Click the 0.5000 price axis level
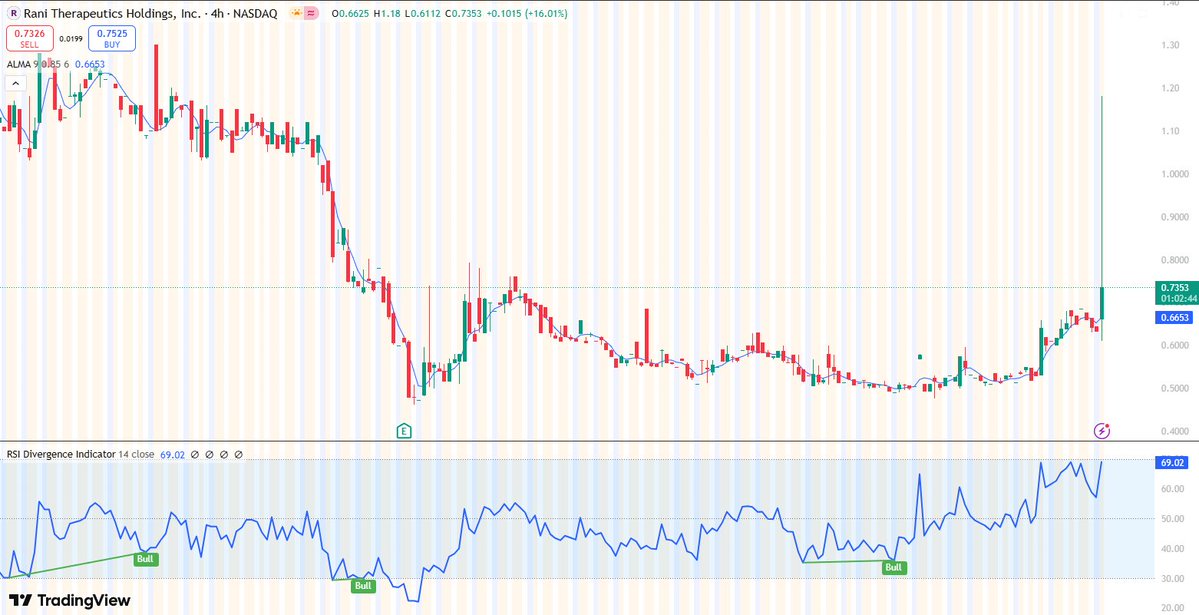1199x615 pixels. point(1173,389)
